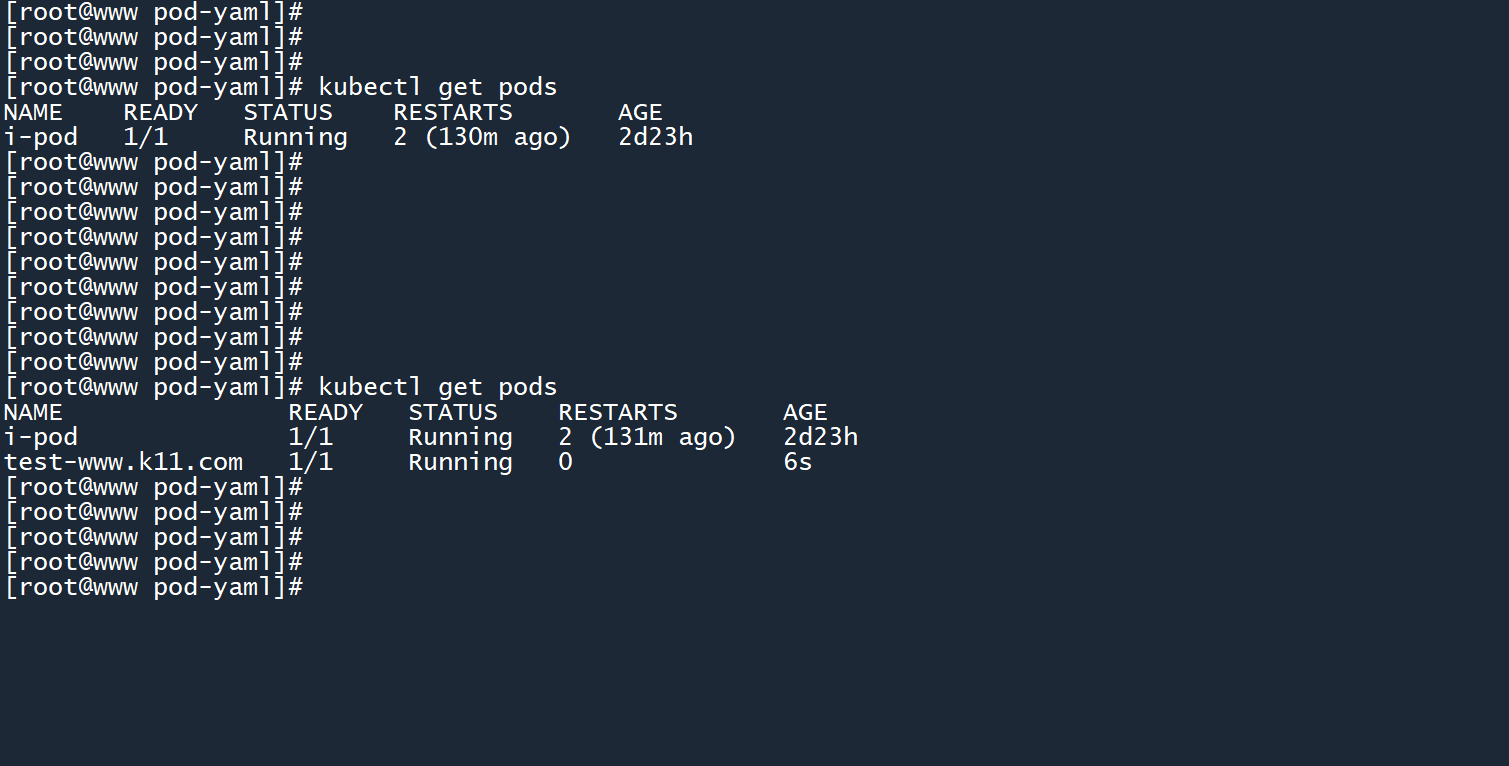Click the 6s age value
Screen dimensions: 1509x766
(798, 462)
